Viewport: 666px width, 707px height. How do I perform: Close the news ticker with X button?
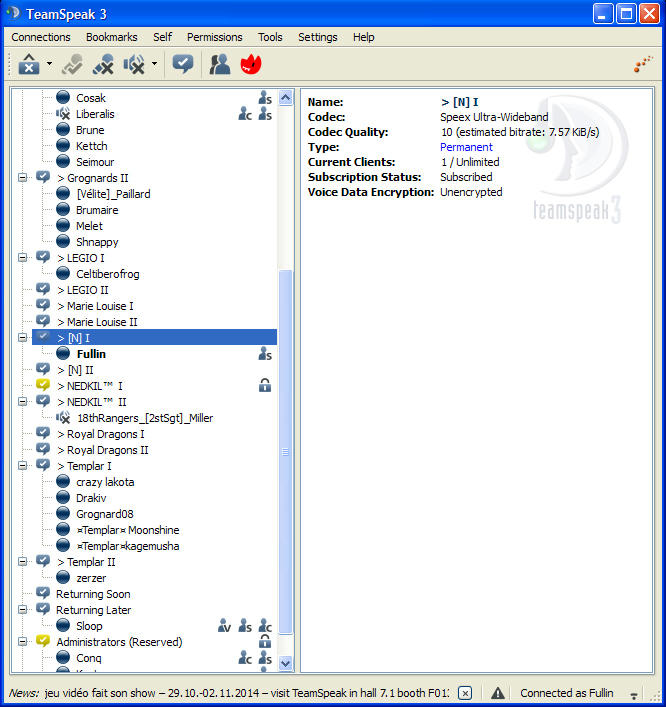click(x=465, y=693)
